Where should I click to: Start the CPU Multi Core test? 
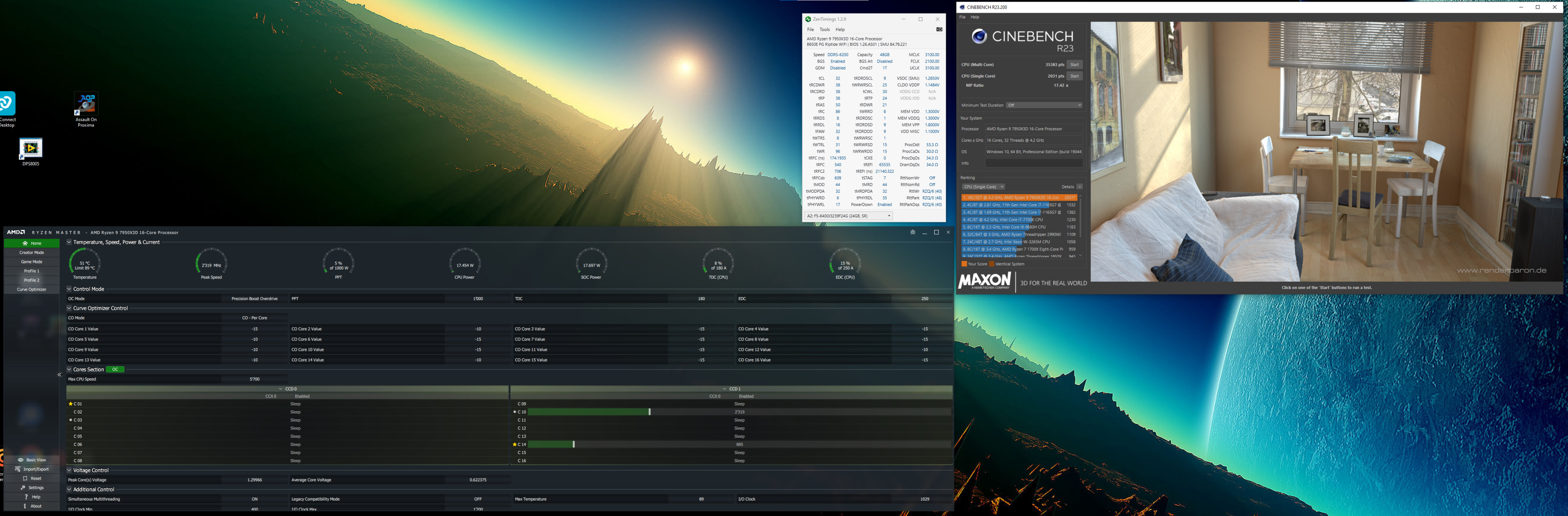click(x=1074, y=64)
